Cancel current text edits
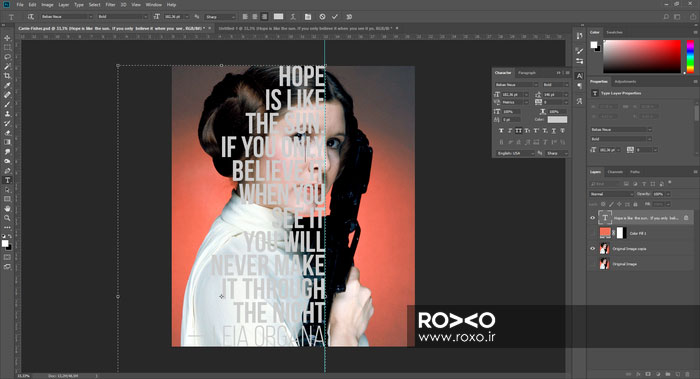The width and height of the screenshot is (700, 379). pyautogui.click(x=322, y=17)
